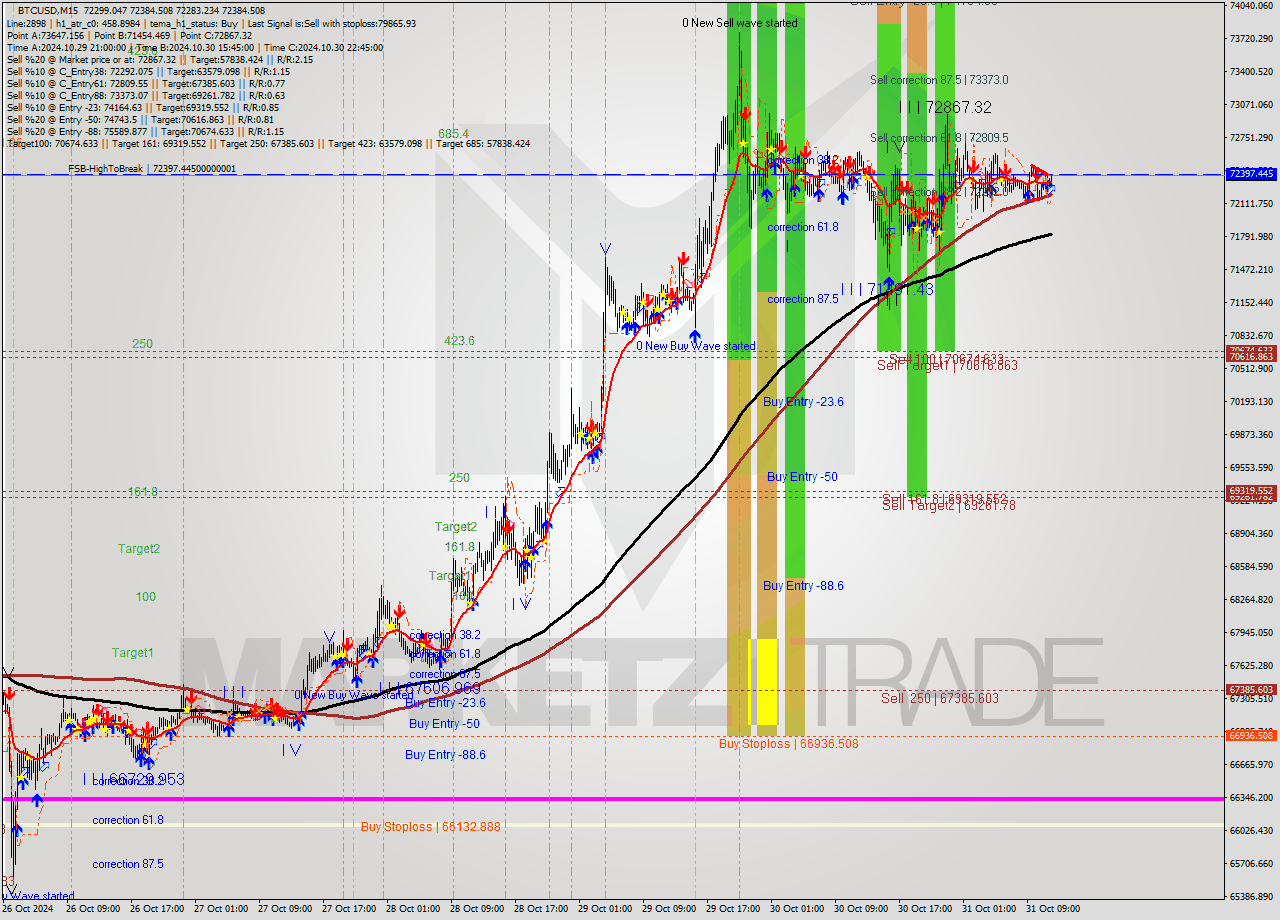1280x920 pixels.
Task: Click the red 67385.603 price tag on axis
Action: pyautogui.click(x=1251, y=689)
